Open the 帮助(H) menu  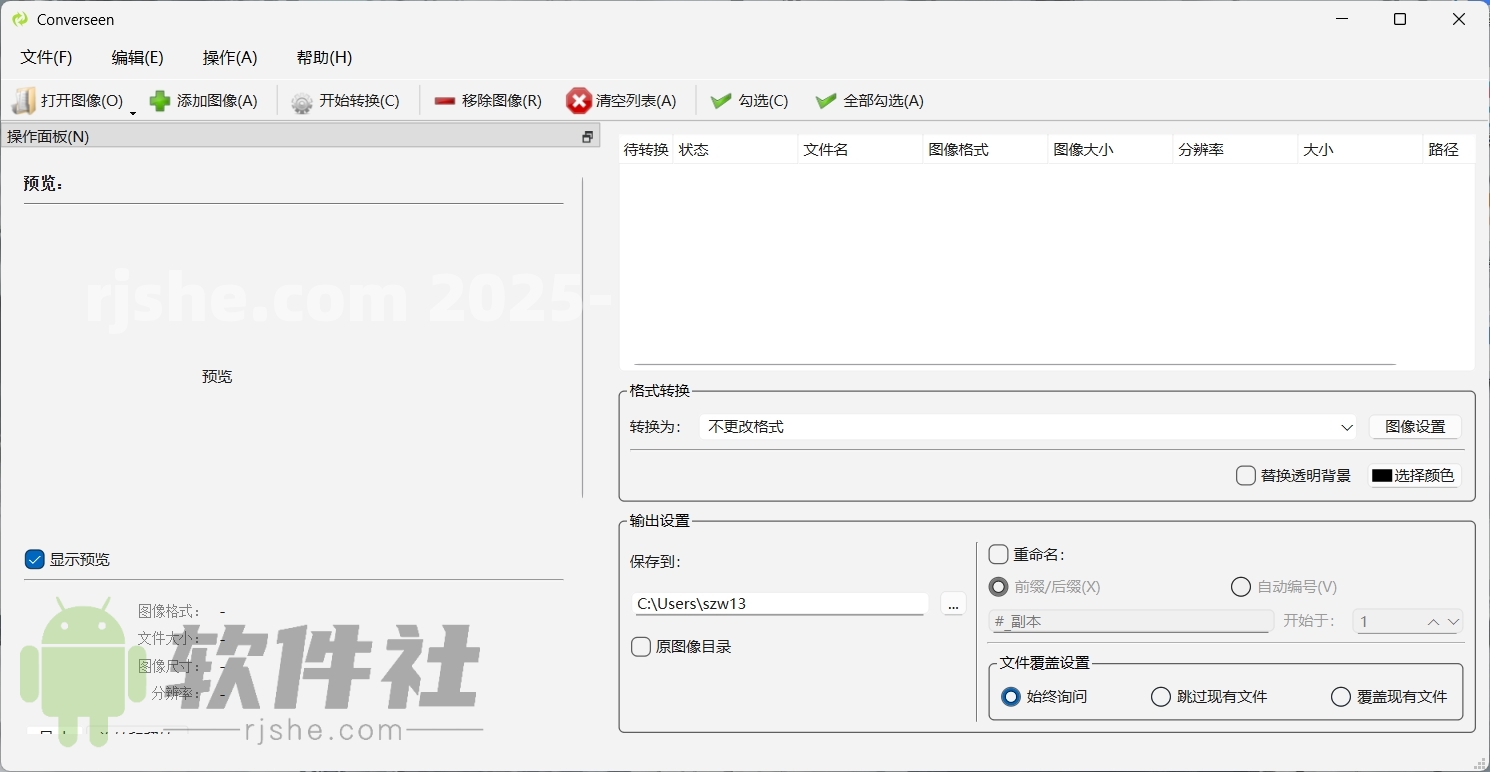[x=323, y=57]
